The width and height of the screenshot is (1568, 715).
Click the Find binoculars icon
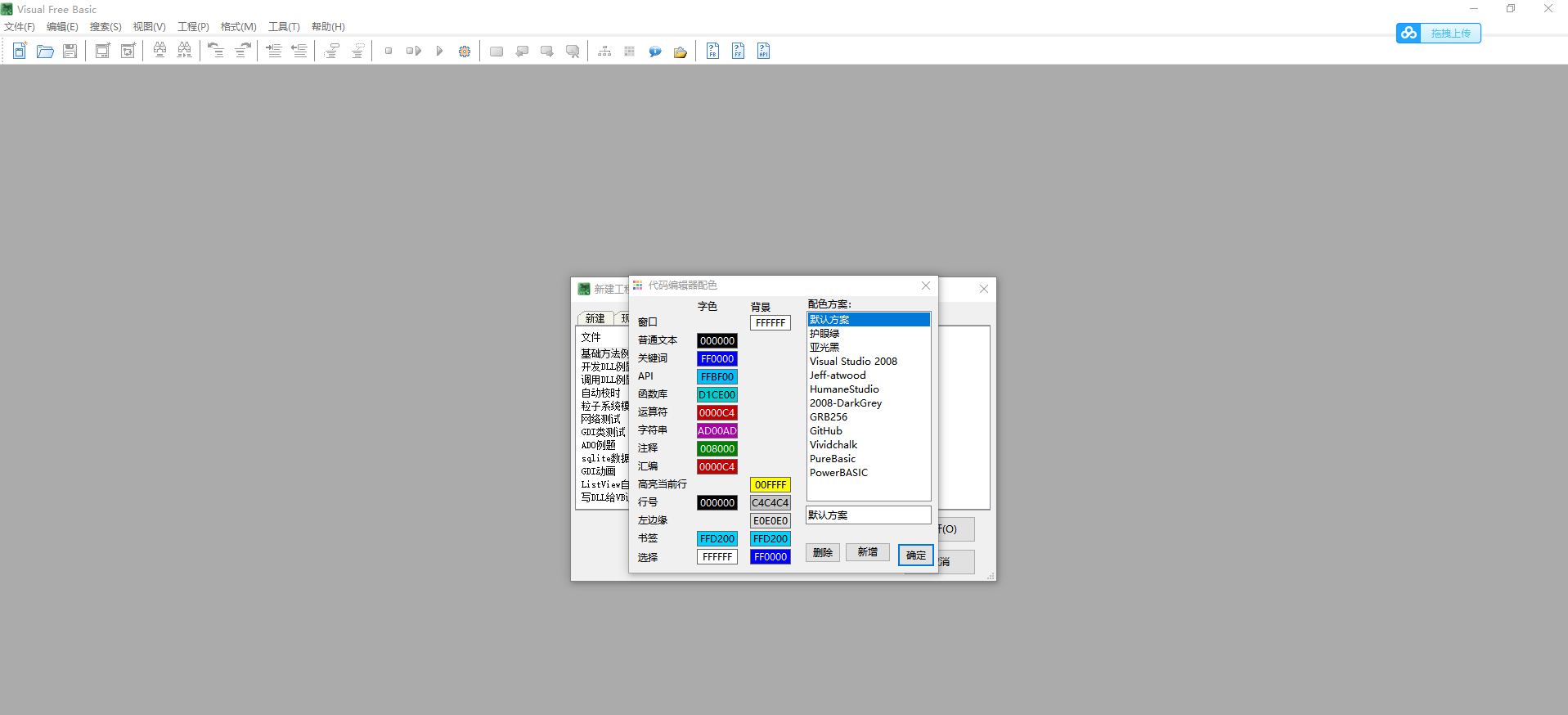(x=159, y=51)
